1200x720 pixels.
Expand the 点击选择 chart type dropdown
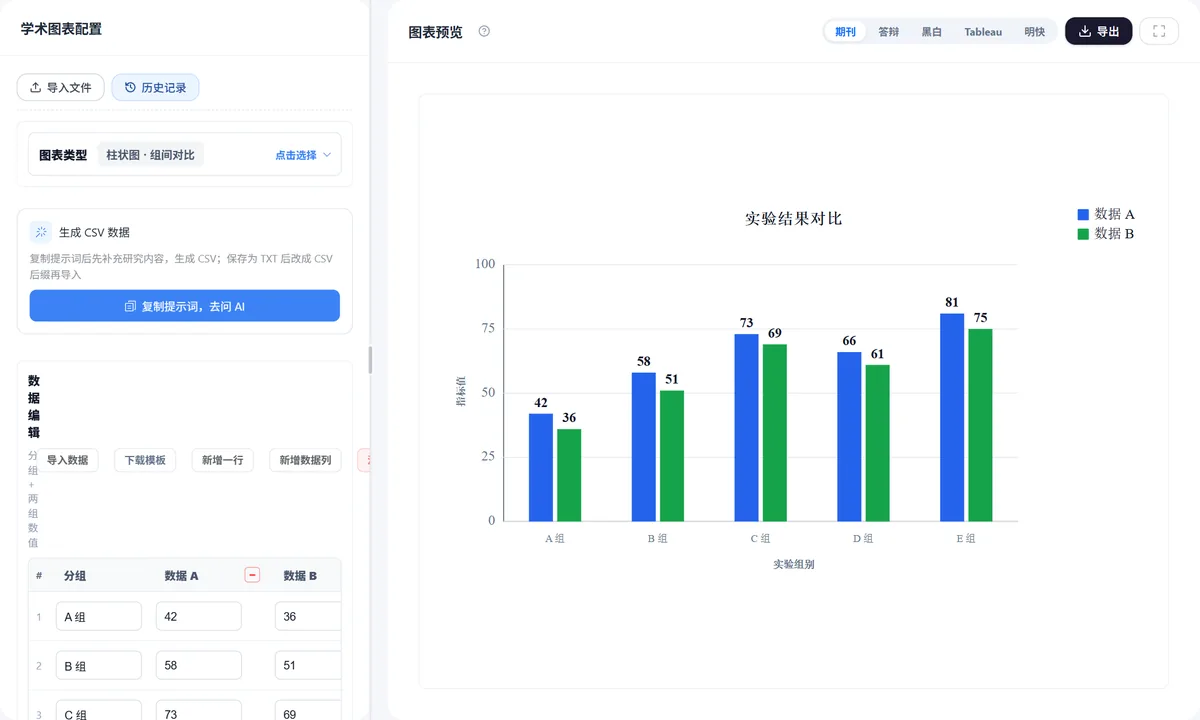point(303,155)
